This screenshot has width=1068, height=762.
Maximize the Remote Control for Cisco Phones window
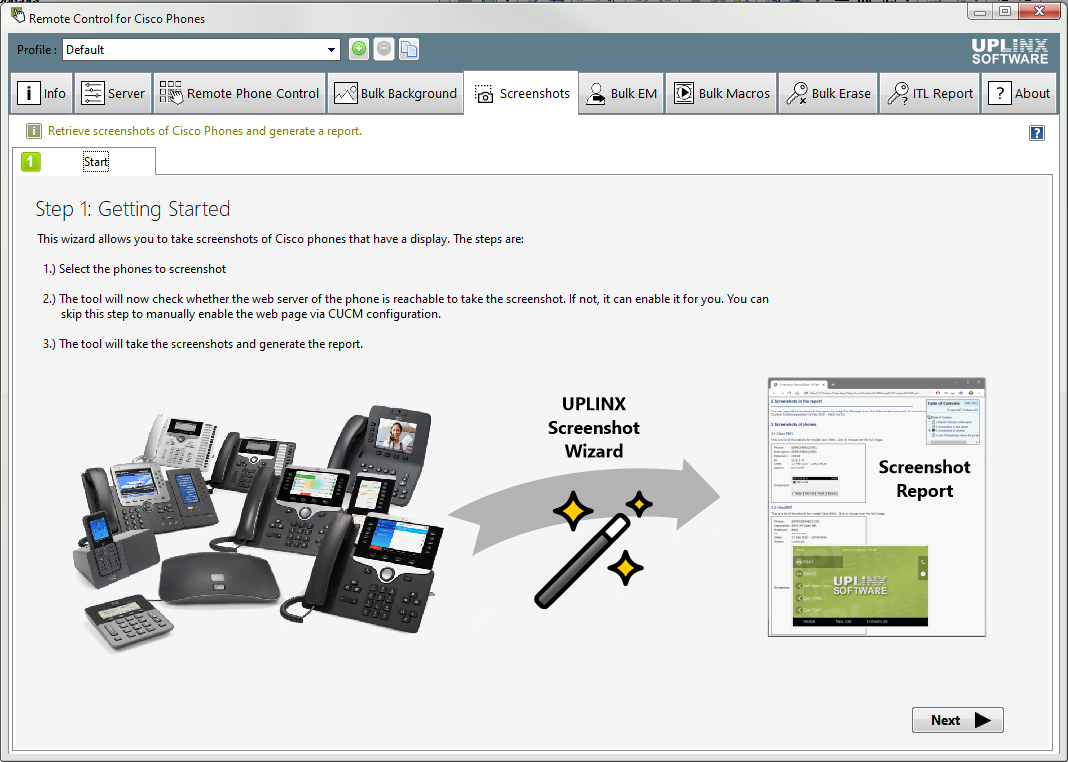click(1005, 11)
